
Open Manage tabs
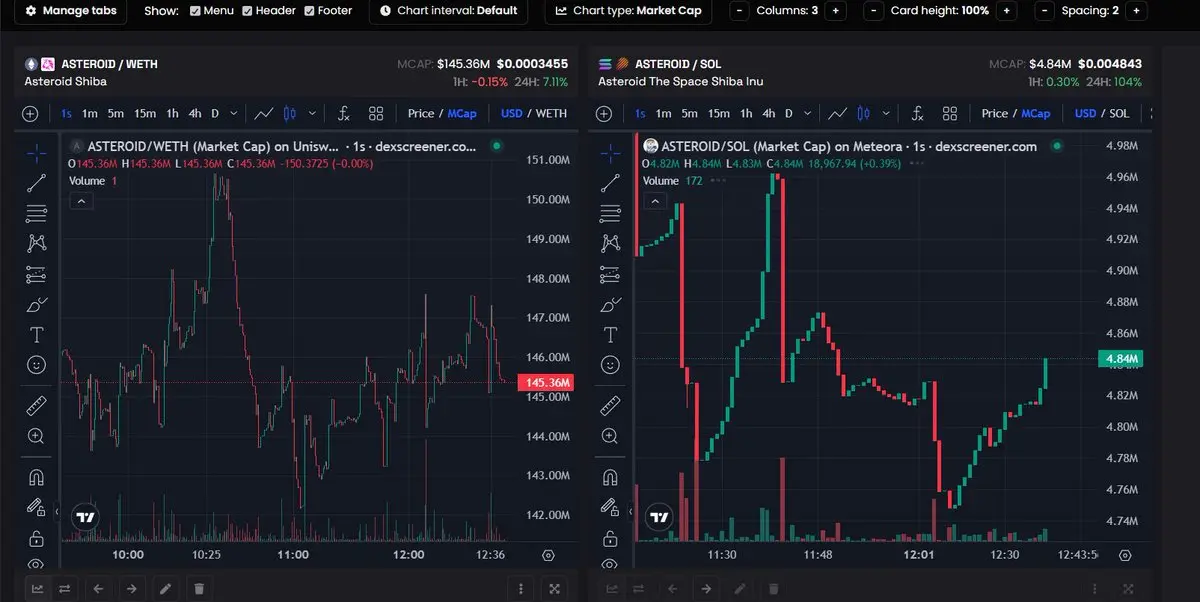(x=71, y=11)
